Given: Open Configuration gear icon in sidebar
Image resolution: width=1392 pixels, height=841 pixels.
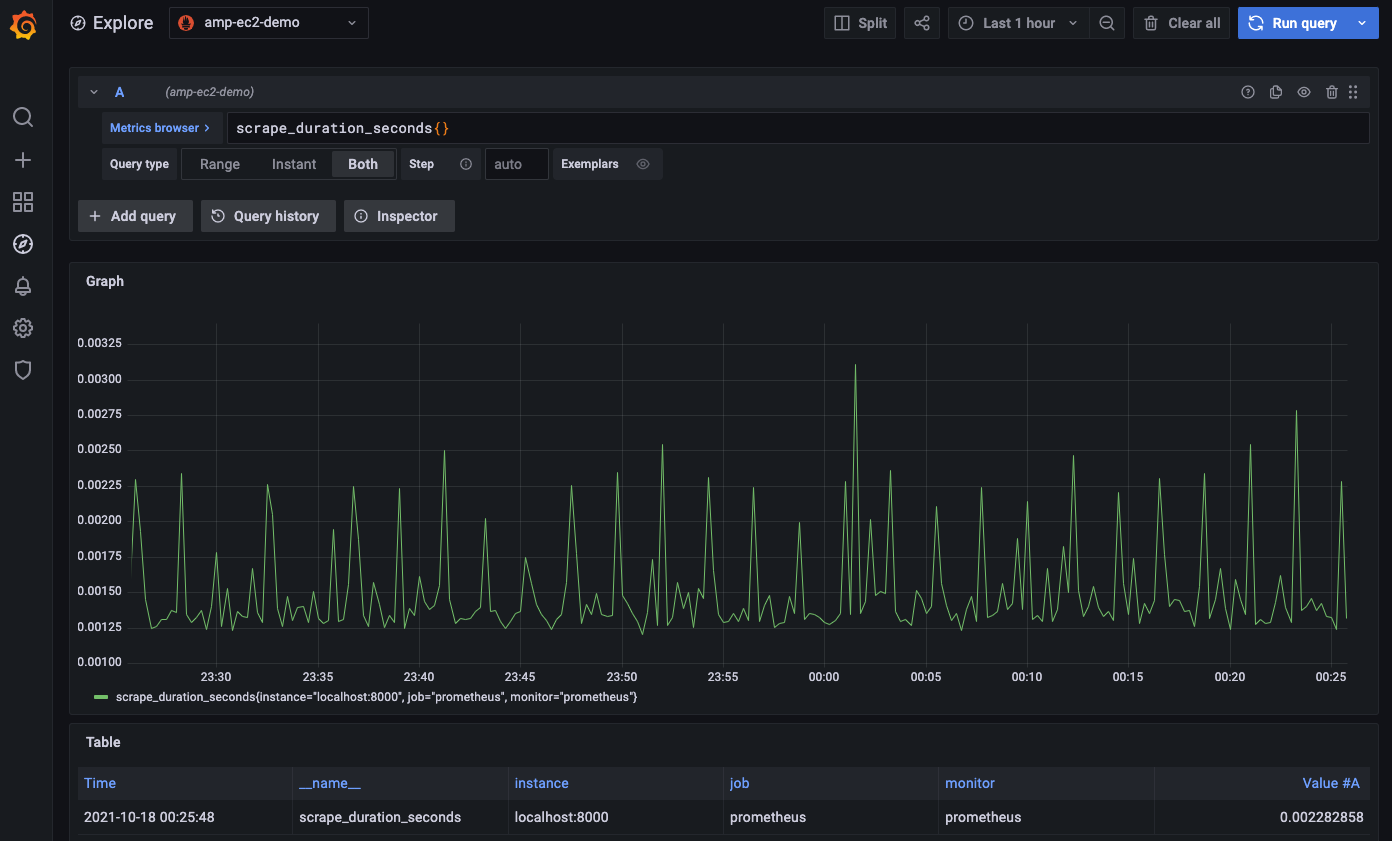Looking at the screenshot, I should pos(23,328).
